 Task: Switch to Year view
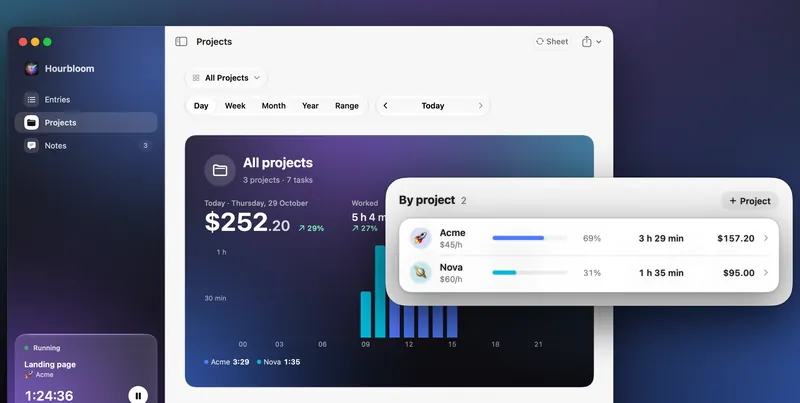click(x=310, y=106)
